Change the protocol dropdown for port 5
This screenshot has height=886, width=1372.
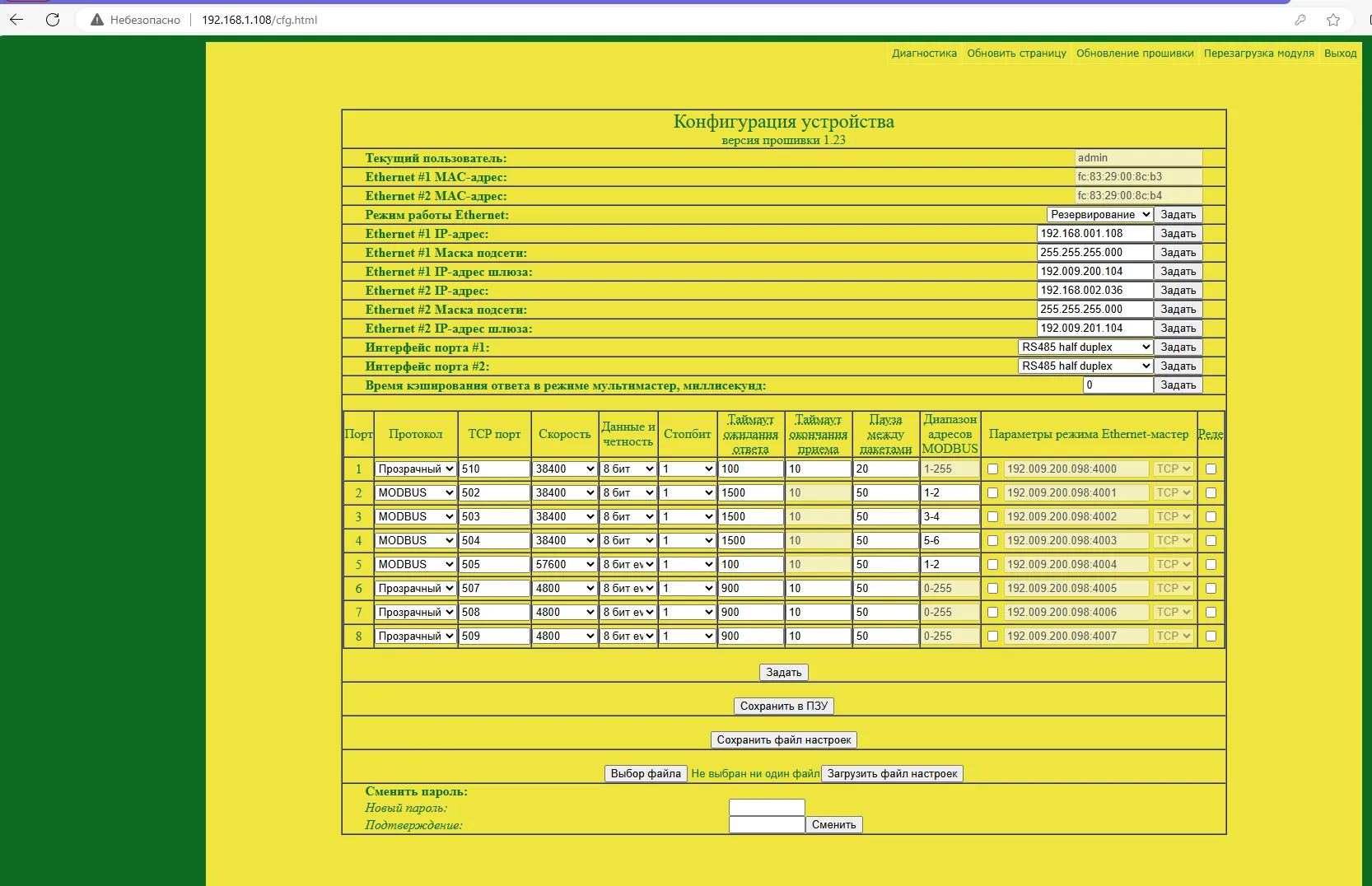415,565
